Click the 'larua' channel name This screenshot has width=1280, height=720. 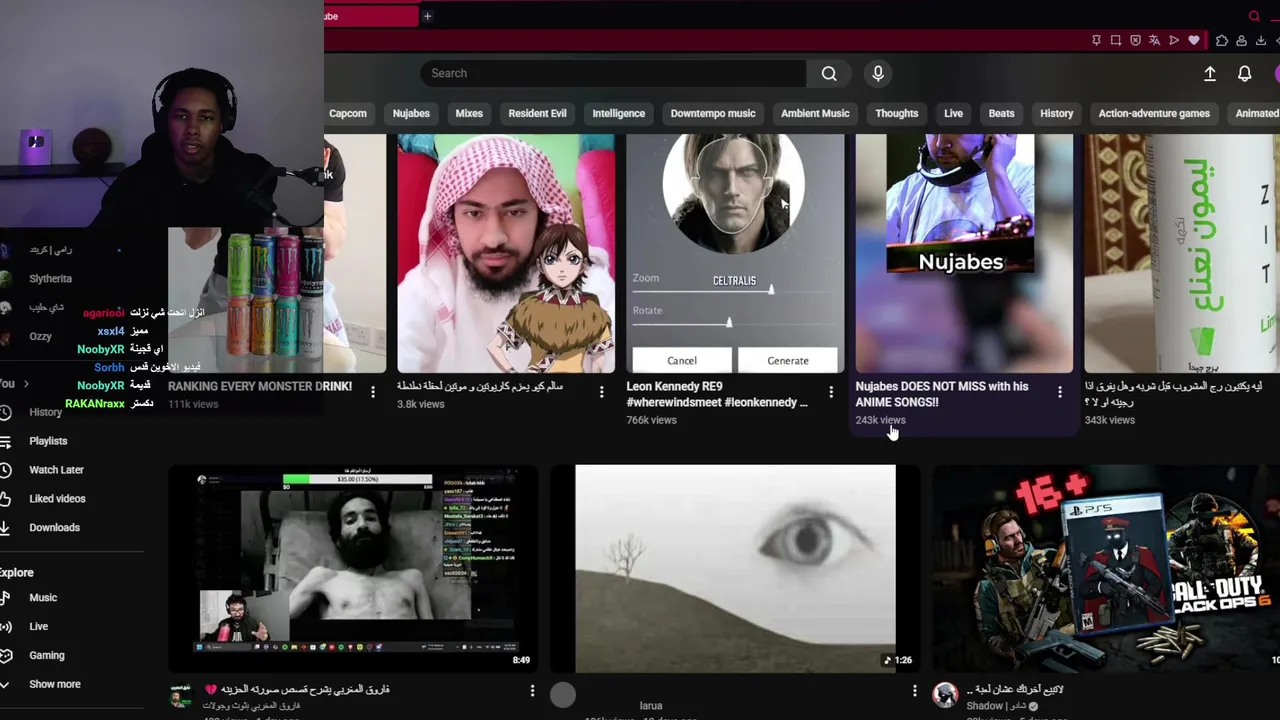point(650,706)
